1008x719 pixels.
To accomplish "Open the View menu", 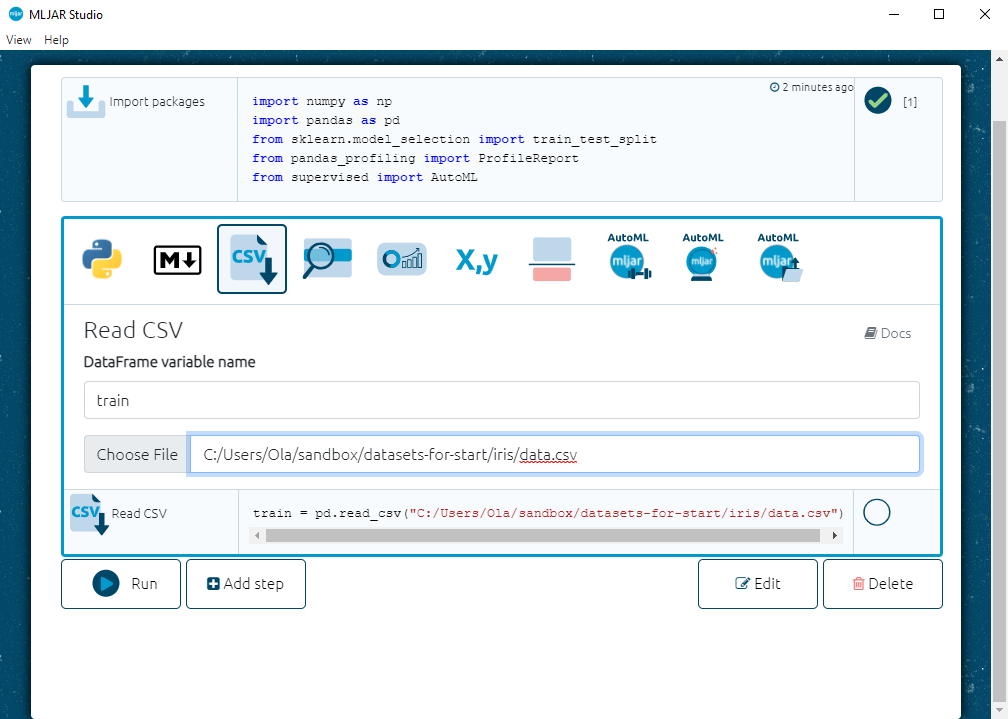I will pyautogui.click(x=19, y=40).
